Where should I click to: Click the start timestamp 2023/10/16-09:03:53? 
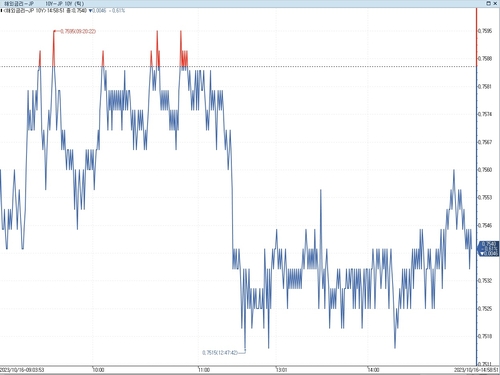point(22,370)
